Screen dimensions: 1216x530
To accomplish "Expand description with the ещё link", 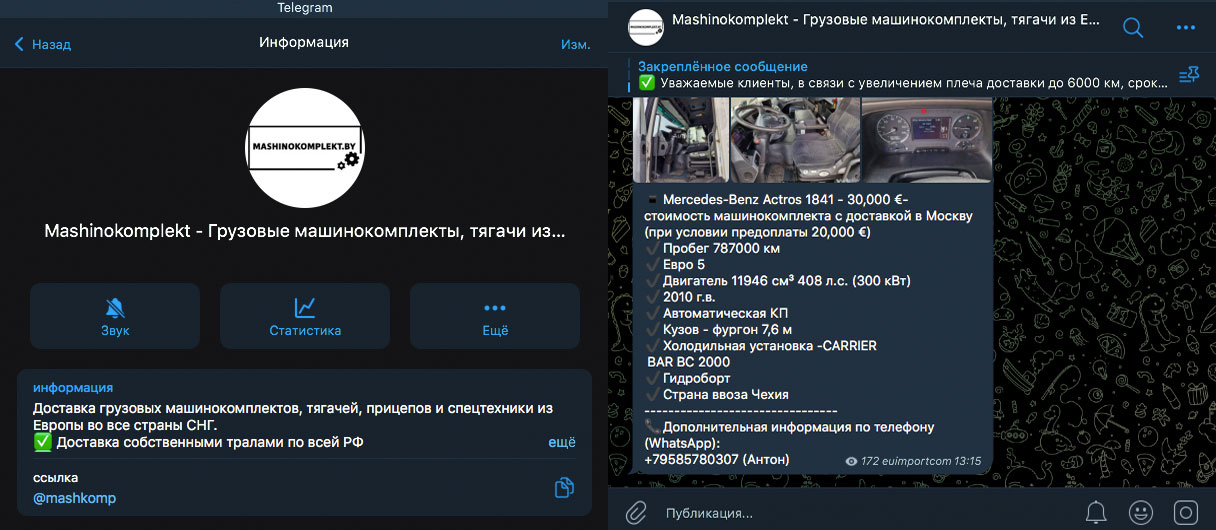I will click(562, 441).
